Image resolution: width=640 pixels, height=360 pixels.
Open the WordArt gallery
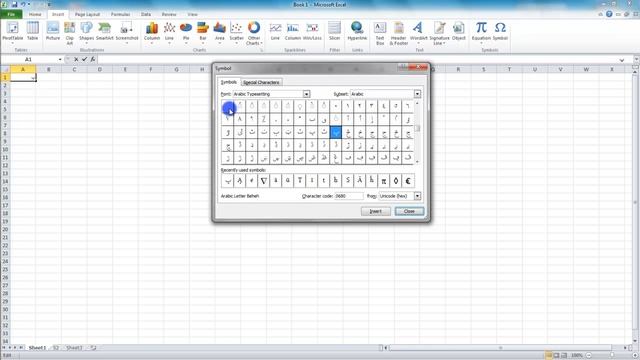pyautogui.click(x=418, y=32)
